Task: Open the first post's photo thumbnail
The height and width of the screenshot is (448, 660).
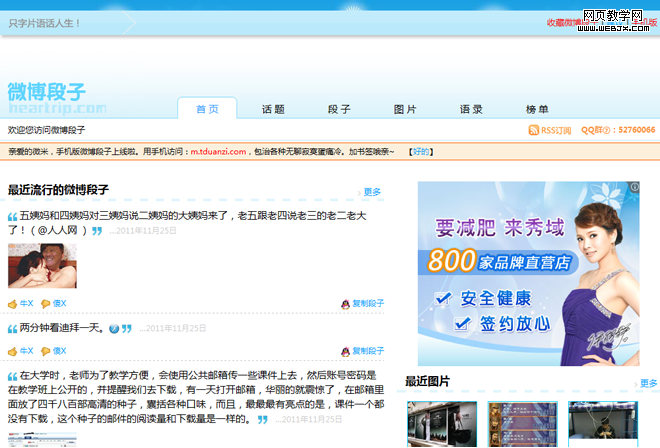Action: pyautogui.click(x=42, y=265)
